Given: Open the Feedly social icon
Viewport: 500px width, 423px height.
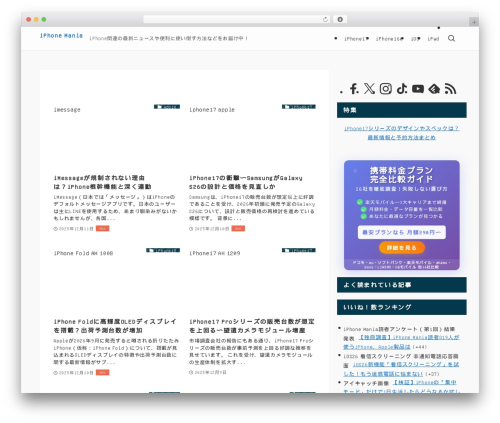Looking at the screenshot, I should pyautogui.click(x=434, y=89).
